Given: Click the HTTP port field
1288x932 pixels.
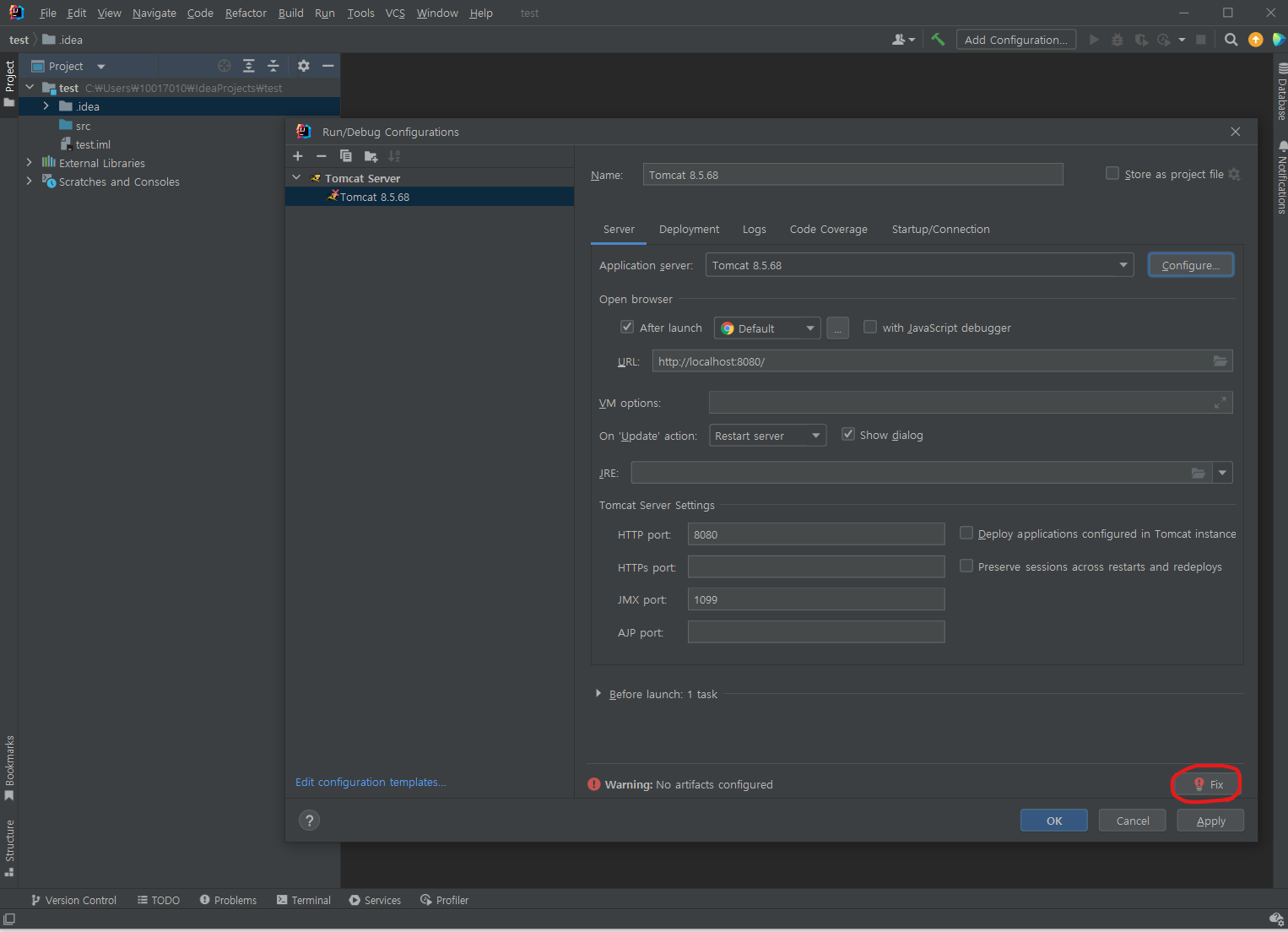Looking at the screenshot, I should pyautogui.click(x=816, y=534).
